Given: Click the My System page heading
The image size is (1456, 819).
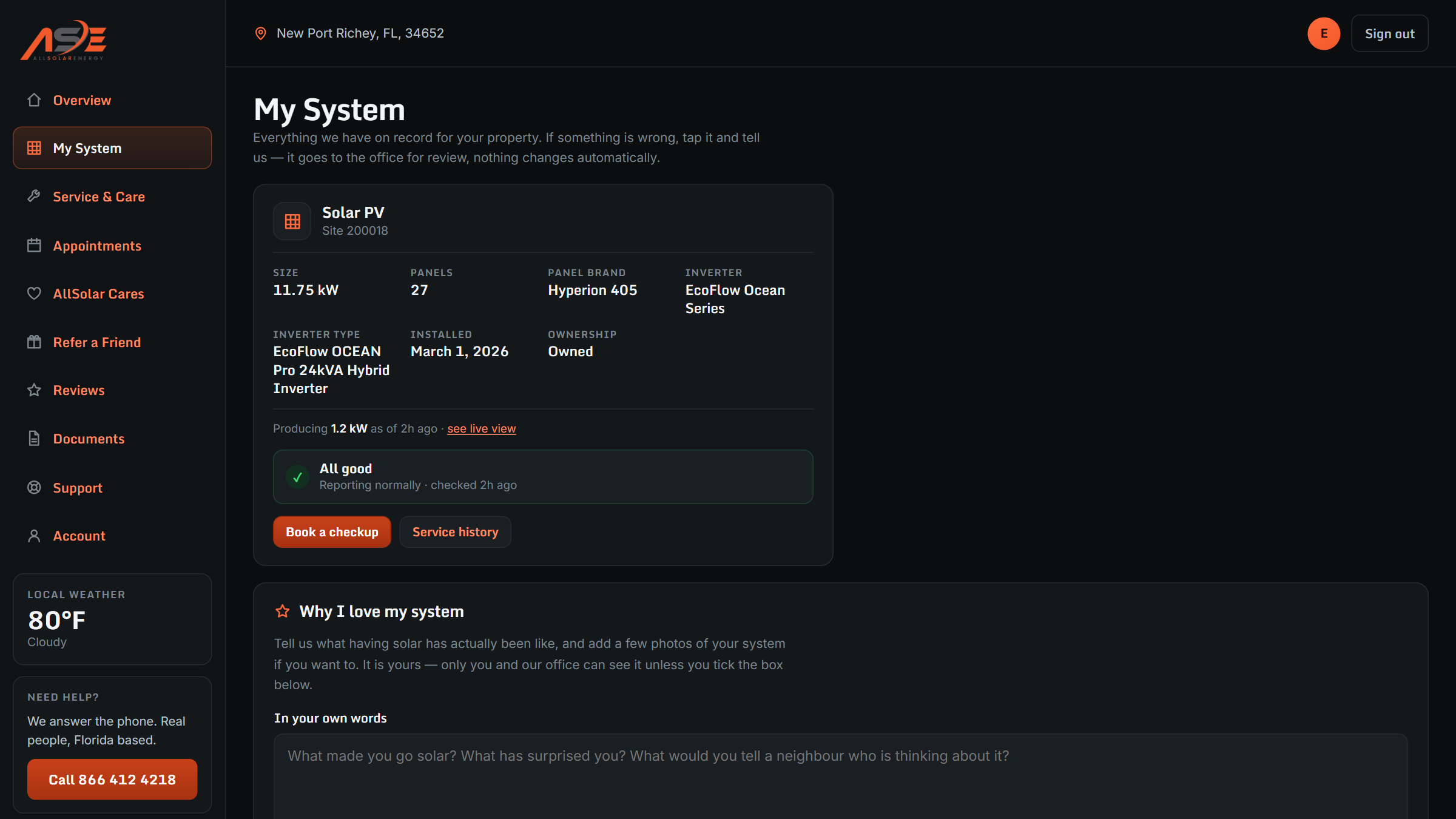Looking at the screenshot, I should (x=329, y=110).
